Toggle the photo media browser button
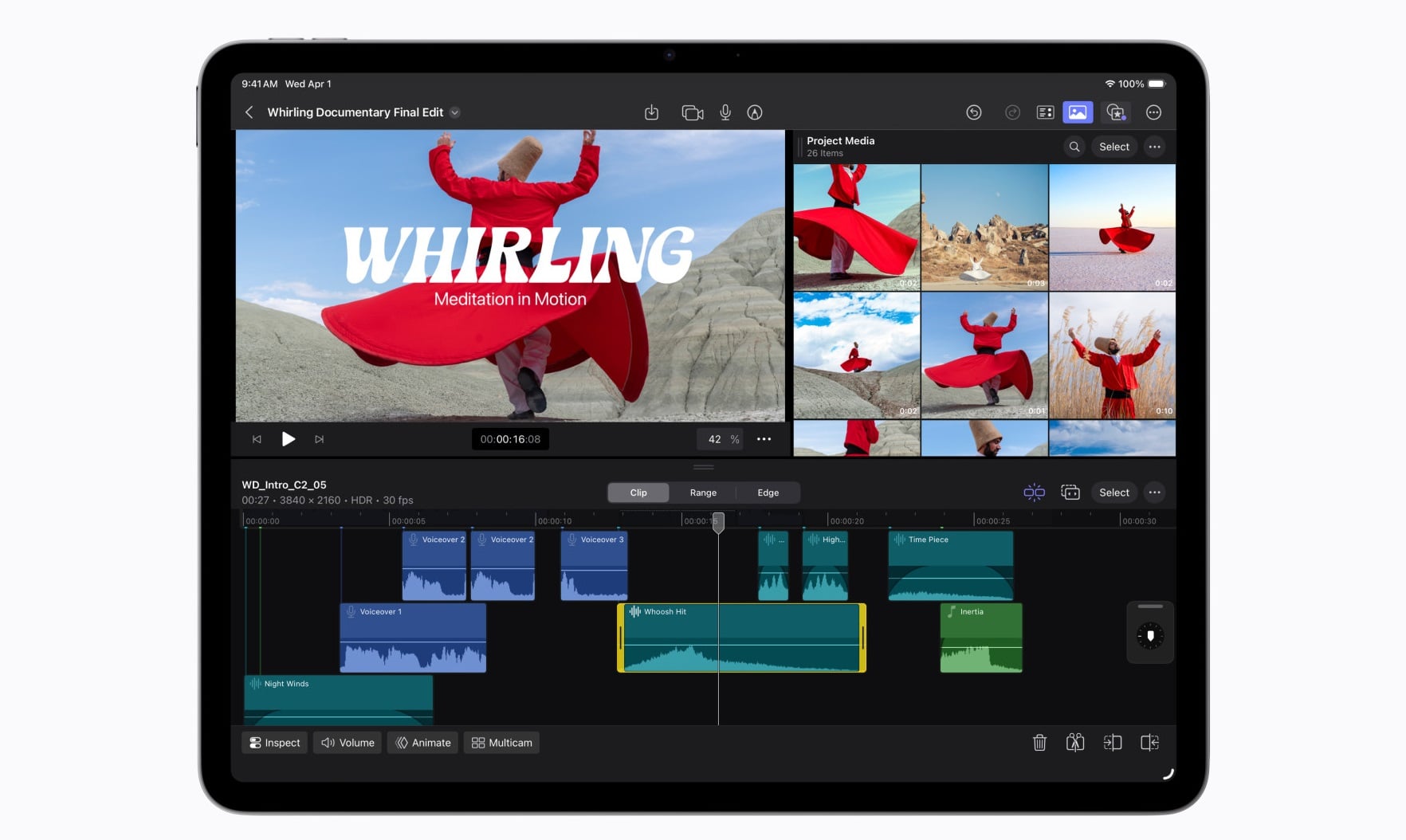The height and width of the screenshot is (840, 1406). 1078,112
